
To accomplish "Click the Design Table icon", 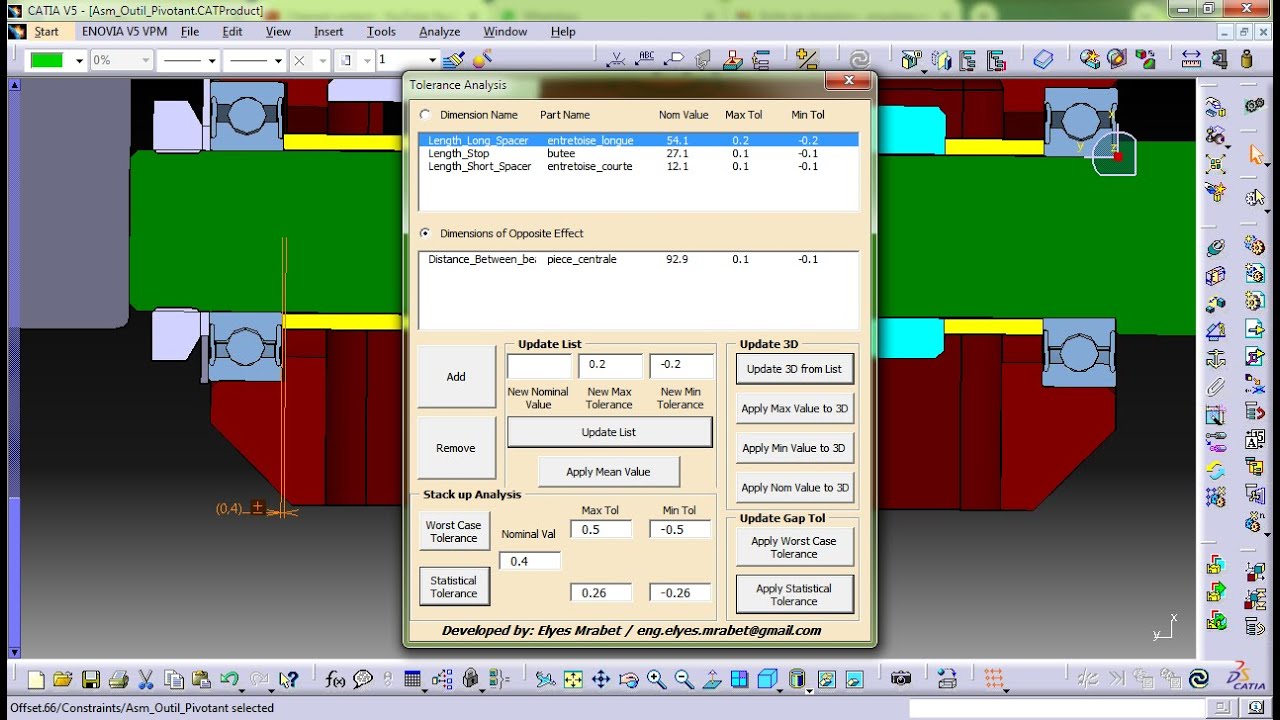I will click(412, 680).
